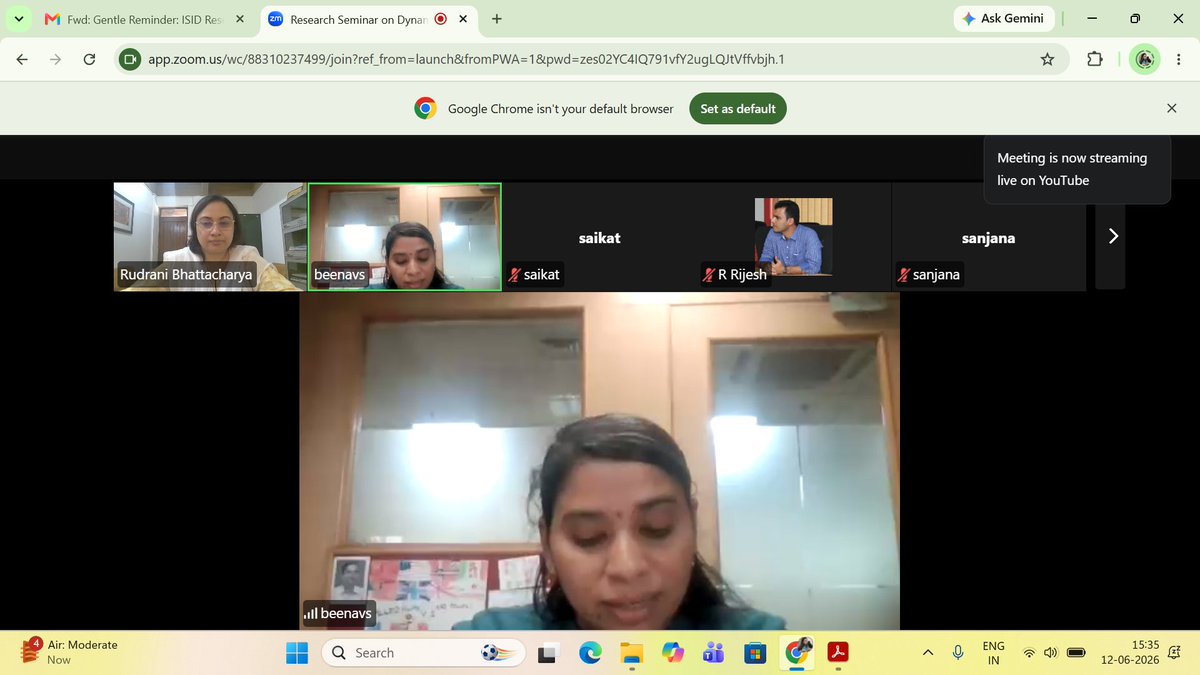
Task: Open the Chrome profile avatar
Action: click(x=1144, y=59)
